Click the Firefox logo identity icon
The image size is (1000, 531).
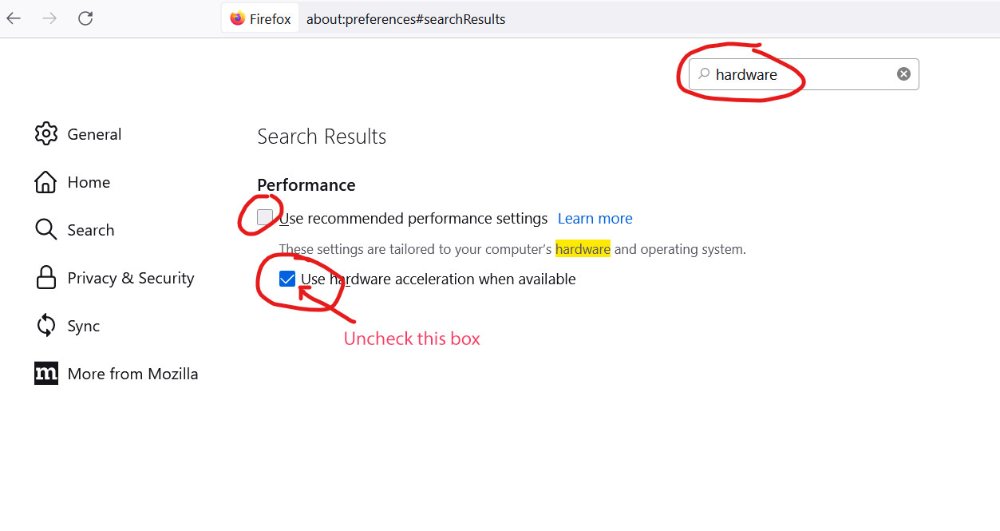(237, 18)
